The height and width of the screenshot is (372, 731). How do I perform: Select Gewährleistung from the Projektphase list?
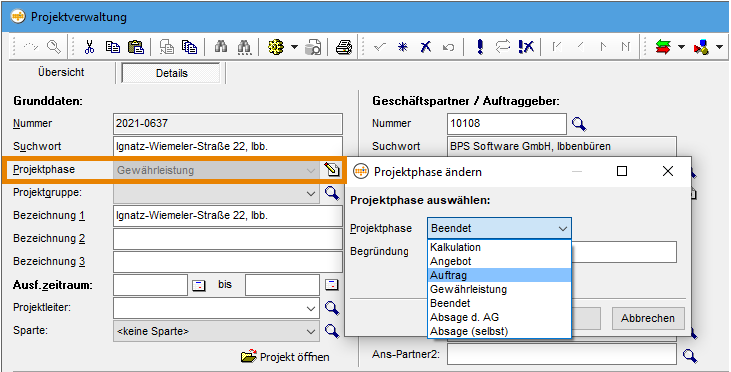(x=499, y=289)
